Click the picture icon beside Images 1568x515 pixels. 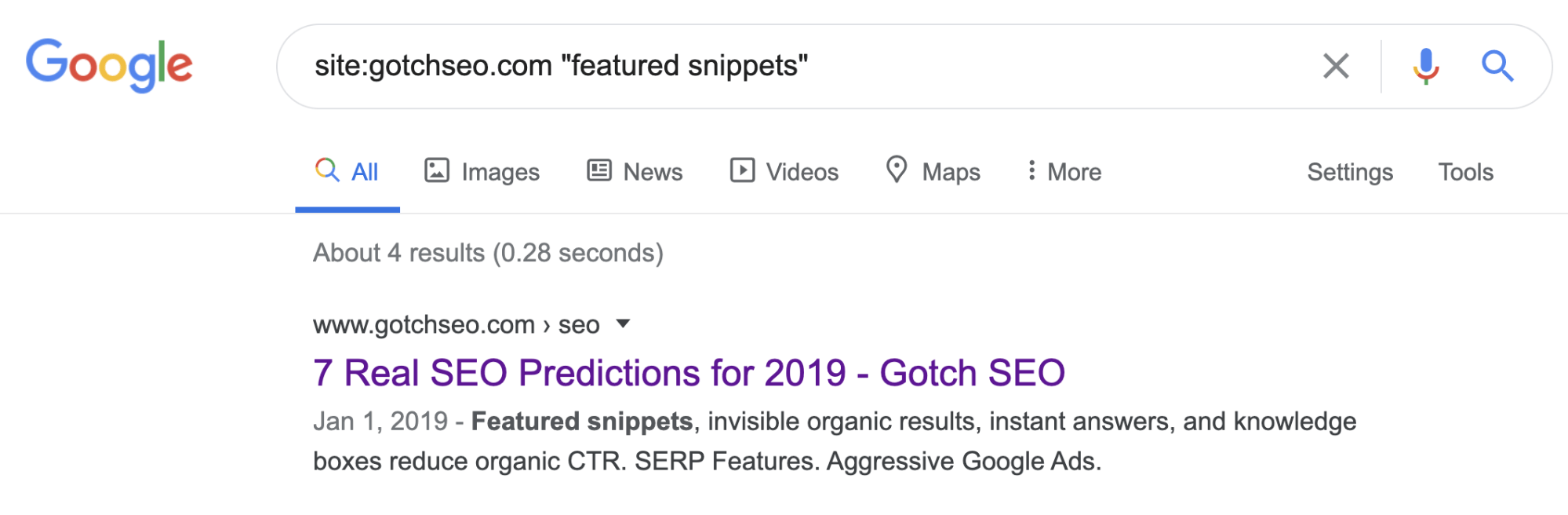pyautogui.click(x=437, y=170)
